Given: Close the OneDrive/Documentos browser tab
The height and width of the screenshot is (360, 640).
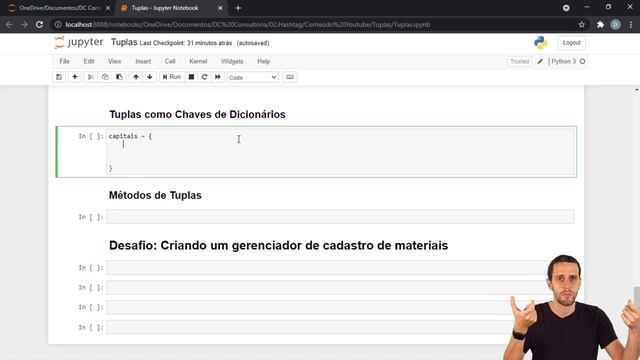Looking at the screenshot, I should [108, 8].
